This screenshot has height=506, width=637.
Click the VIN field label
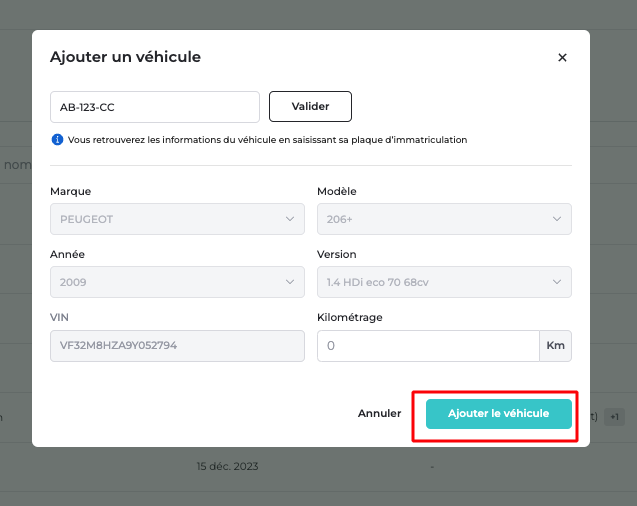click(x=60, y=318)
